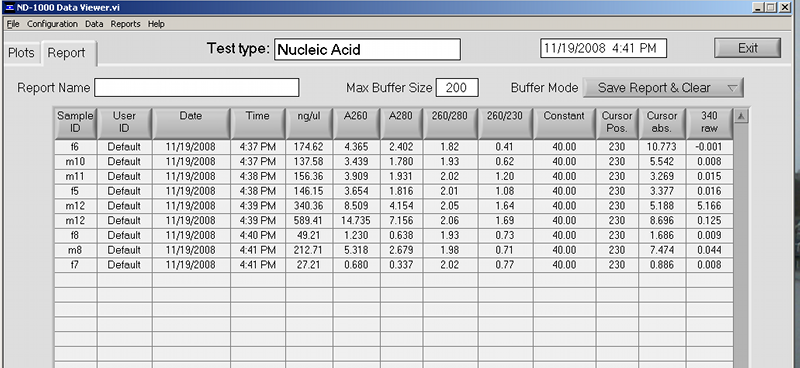The height and width of the screenshot is (368, 800).
Task: Click the 340 raw column header
Action: 709,123
